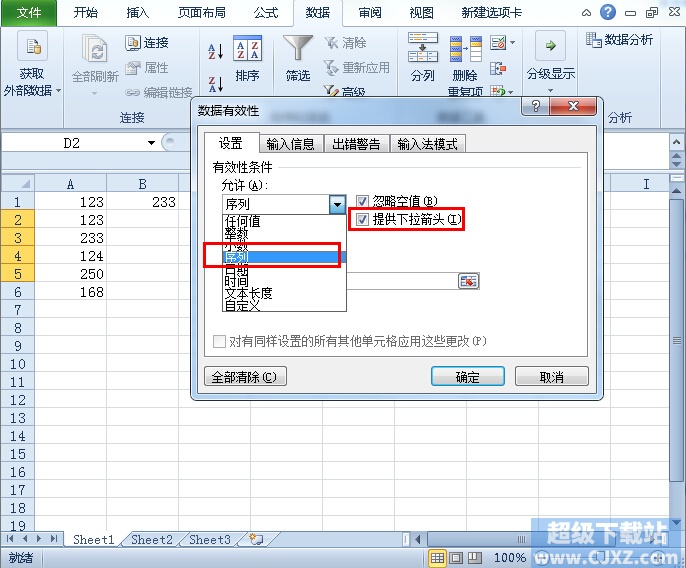Open the Name Box dropdown arrow
The height and width of the screenshot is (568, 686).
[151, 143]
